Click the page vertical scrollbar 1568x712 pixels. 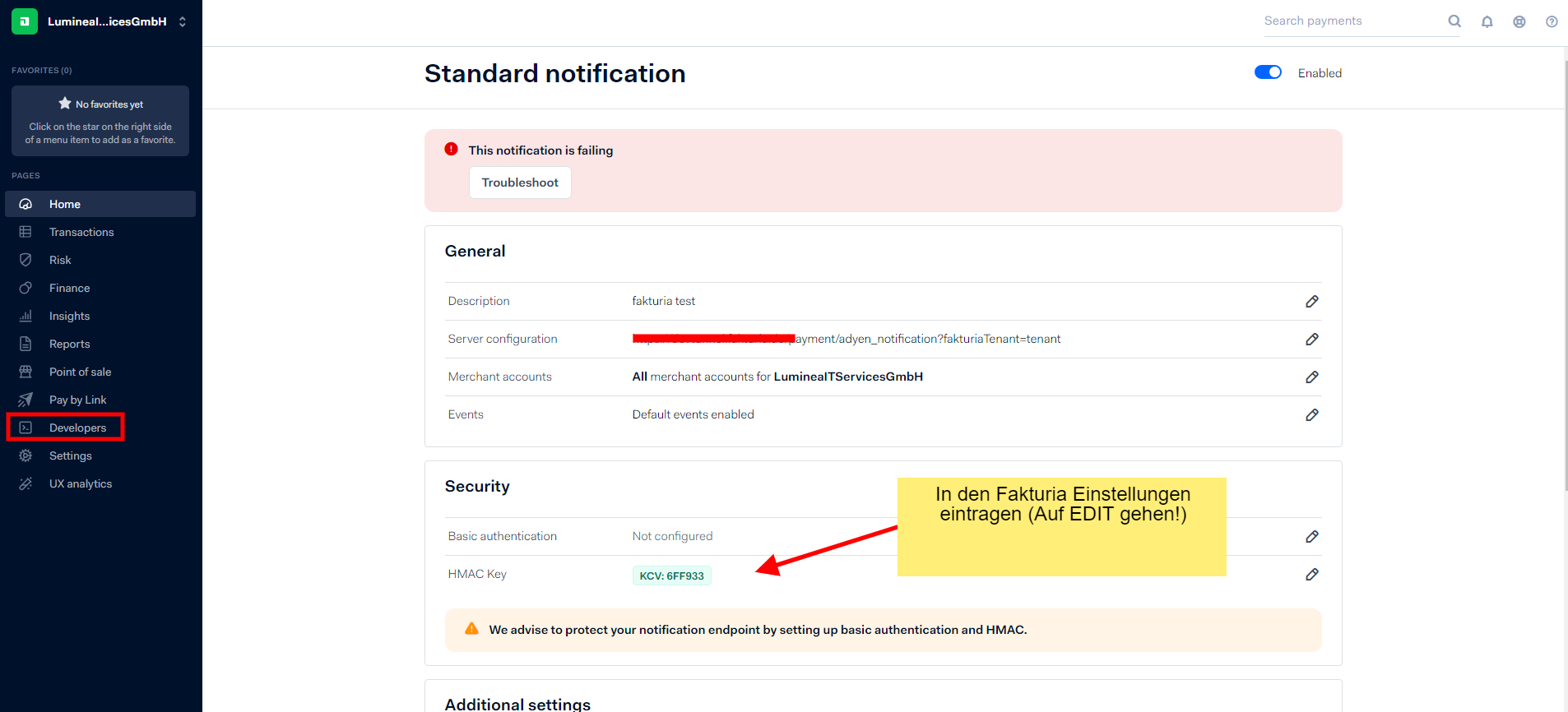click(x=1563, y=271)
